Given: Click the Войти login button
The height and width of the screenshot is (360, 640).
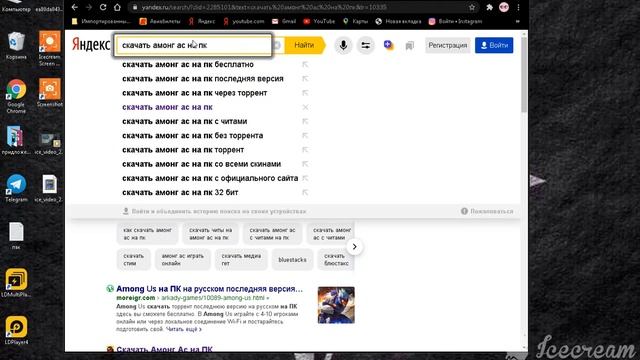Looking at the screenshot, I should 494,45.
